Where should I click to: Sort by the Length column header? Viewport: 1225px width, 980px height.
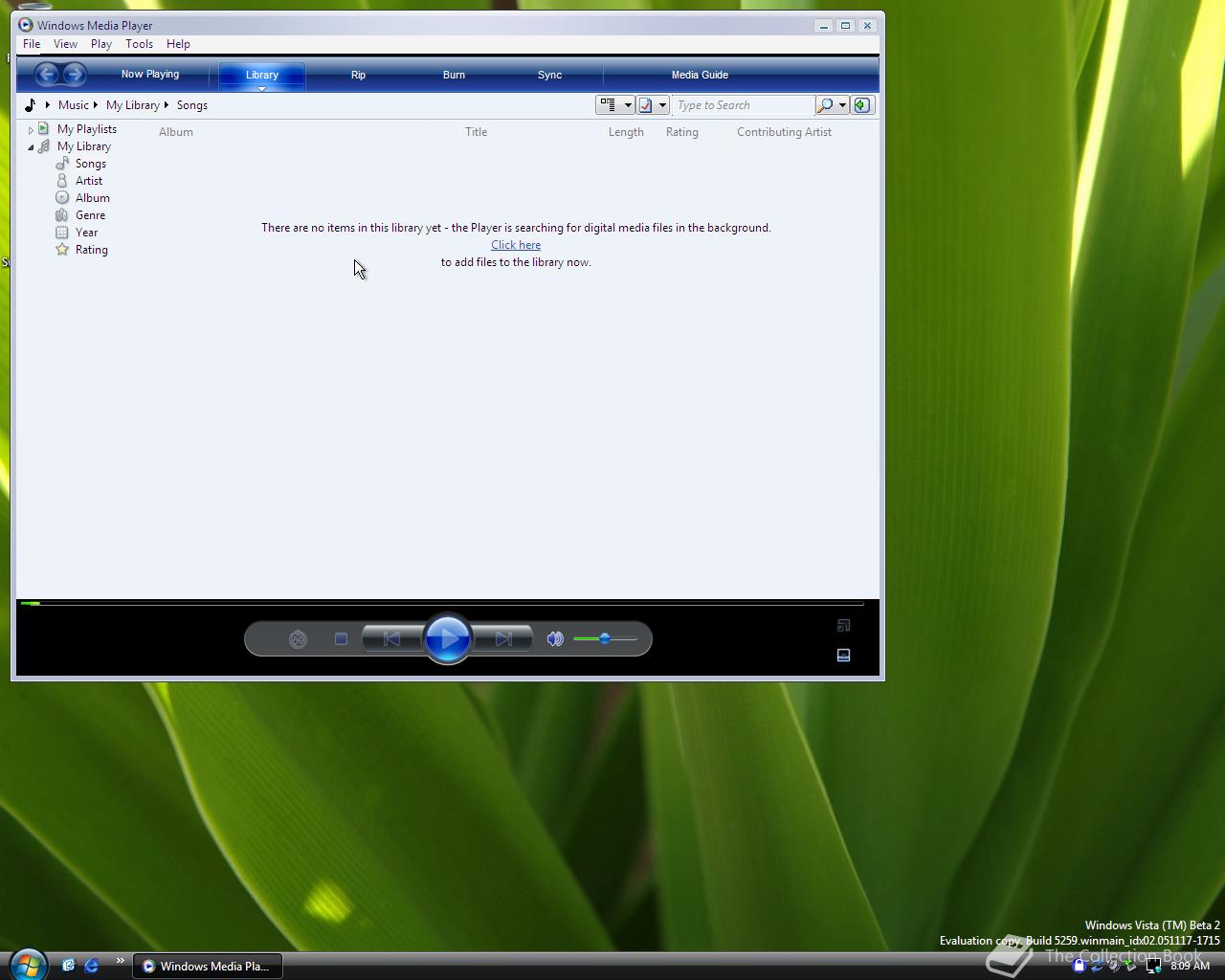[x=626, y=132]
